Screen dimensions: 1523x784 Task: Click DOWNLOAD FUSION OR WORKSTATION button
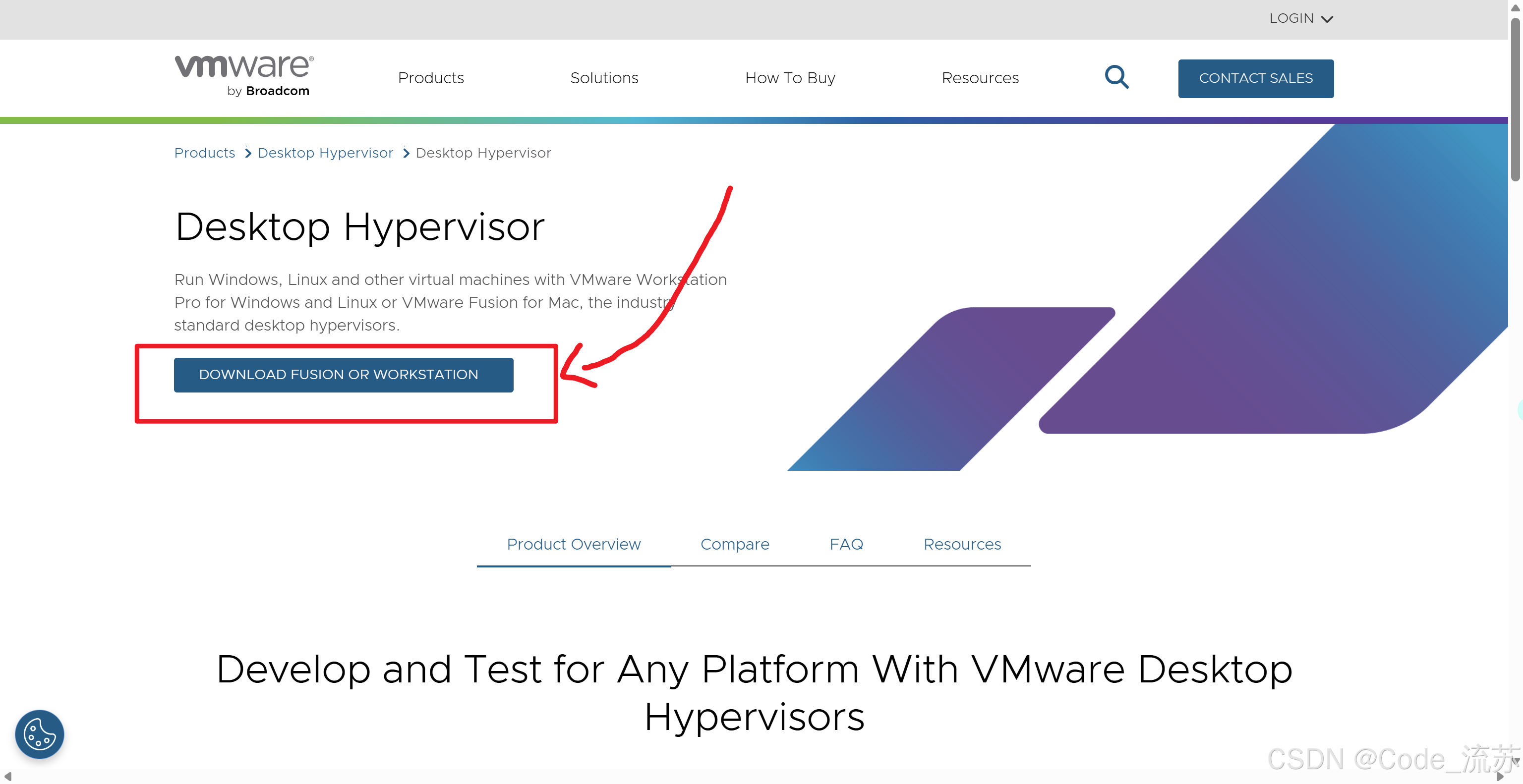[343, 375]
